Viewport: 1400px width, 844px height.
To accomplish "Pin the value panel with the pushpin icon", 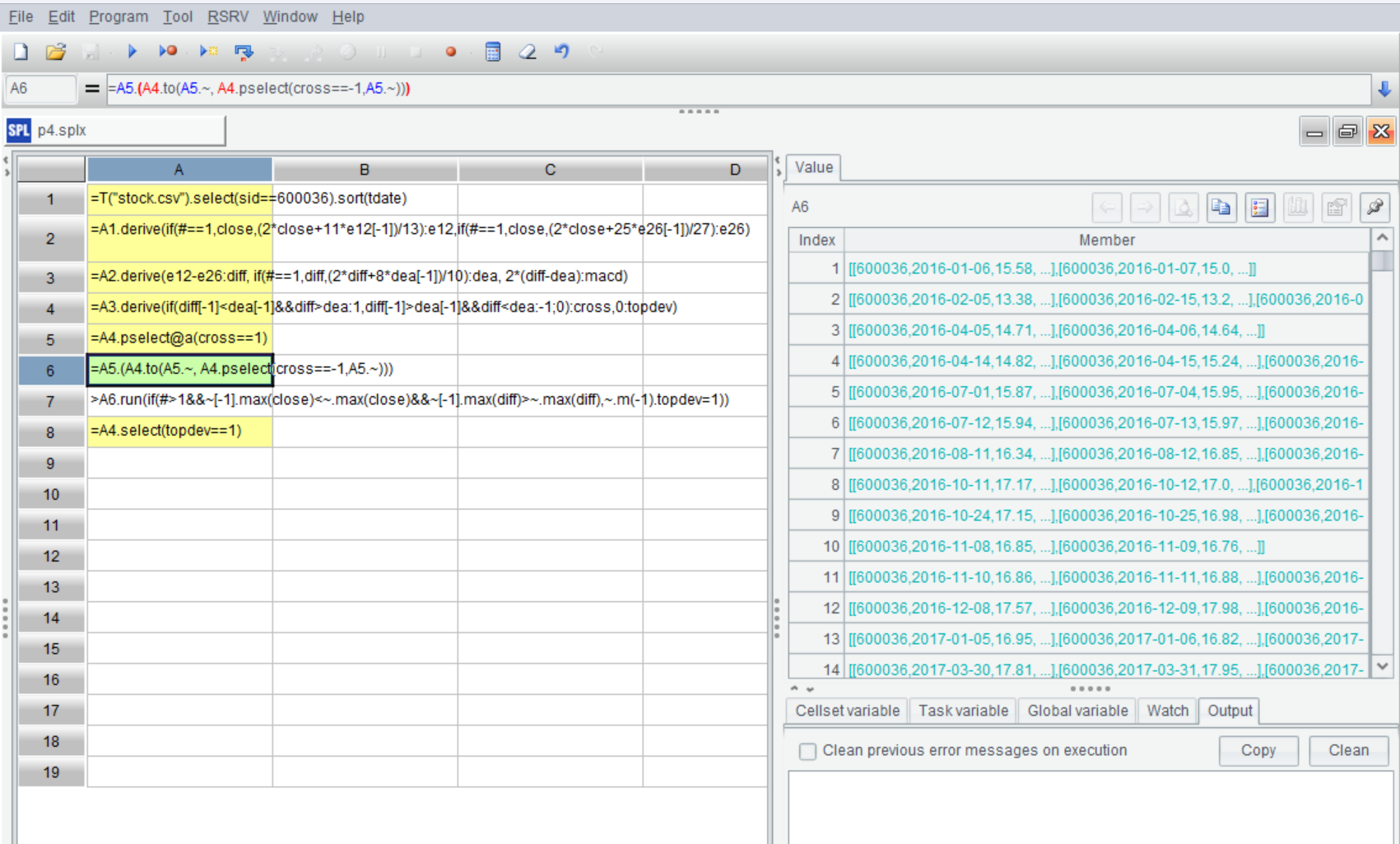I will click(x=1374, y=208).
